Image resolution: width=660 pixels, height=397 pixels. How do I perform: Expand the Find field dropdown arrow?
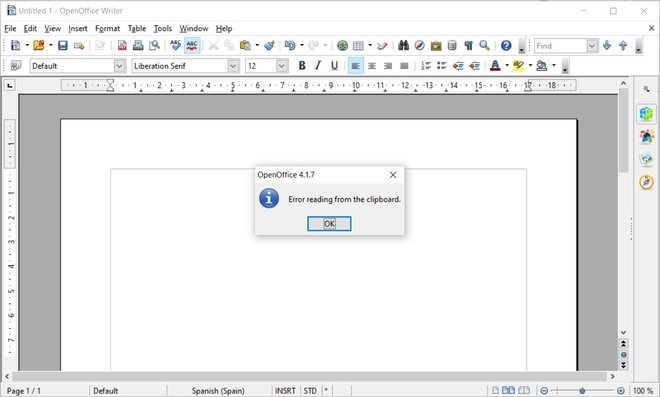592,45
